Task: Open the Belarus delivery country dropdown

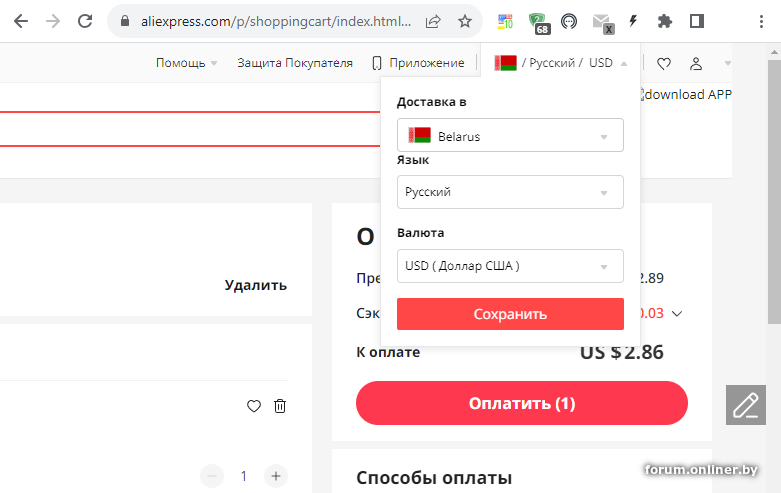Action: (x=510, y=136)
